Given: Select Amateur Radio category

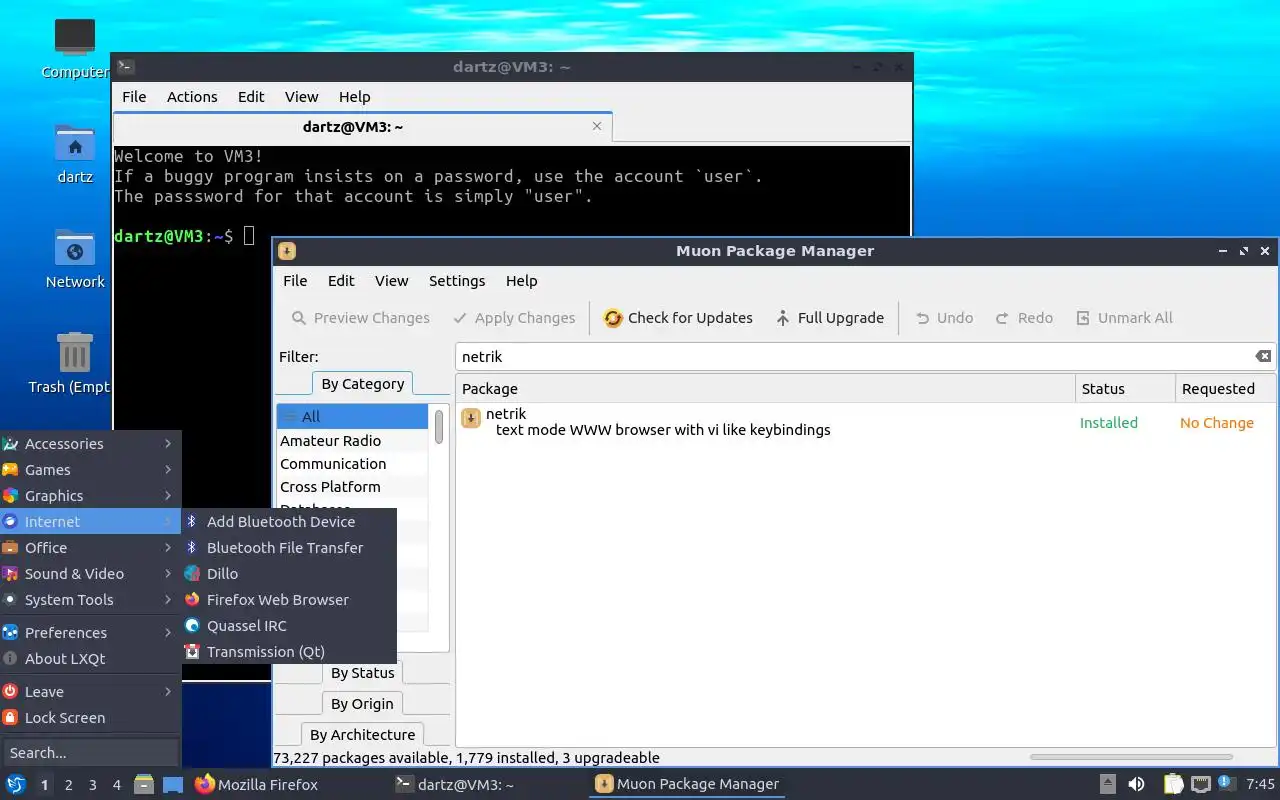Looking at the screenshot, I should 353,441.
